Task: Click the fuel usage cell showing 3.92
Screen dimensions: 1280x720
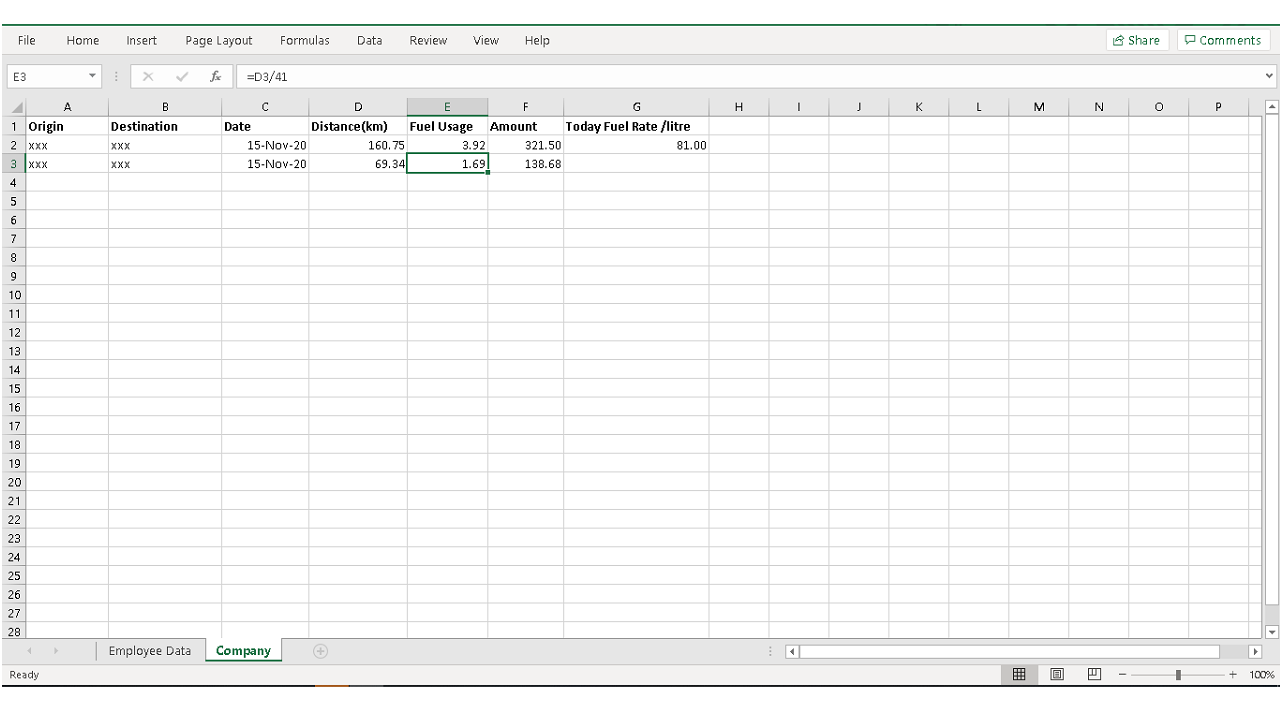Action: pos(447,145)
